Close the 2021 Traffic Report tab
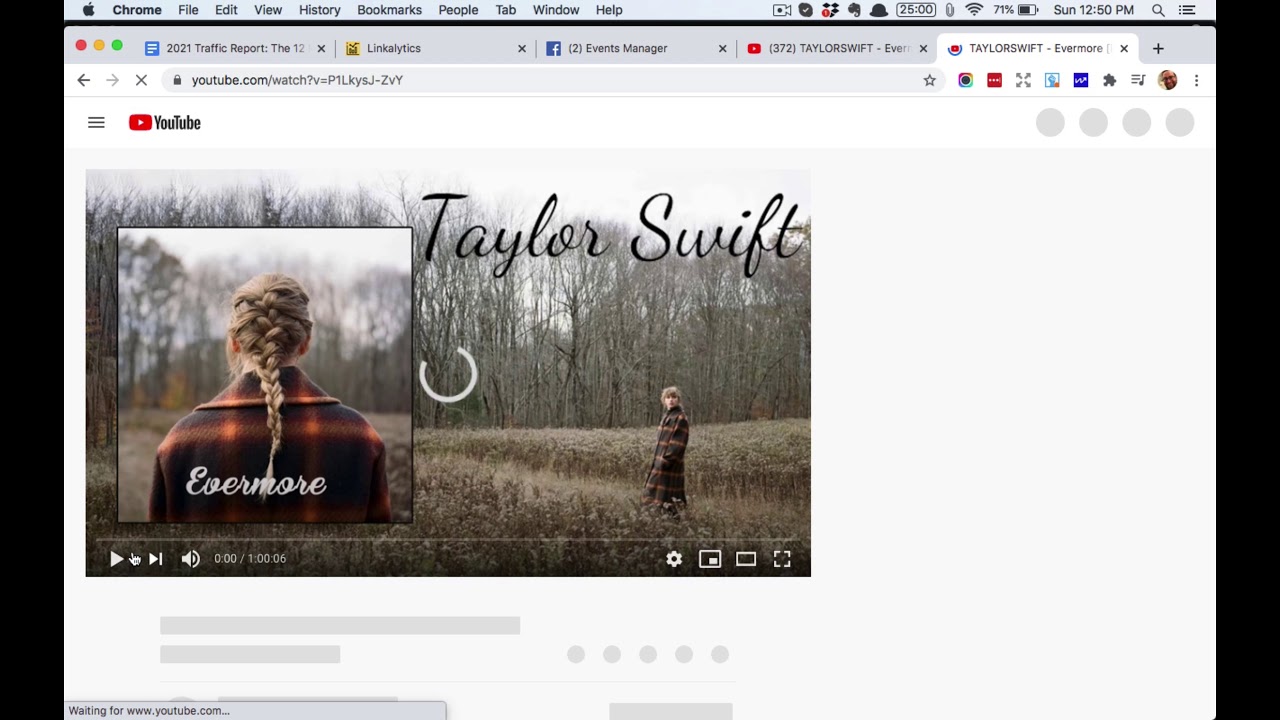Image resolution: width=1280 pixels, height=720 pixels. (x=321, y=48)
